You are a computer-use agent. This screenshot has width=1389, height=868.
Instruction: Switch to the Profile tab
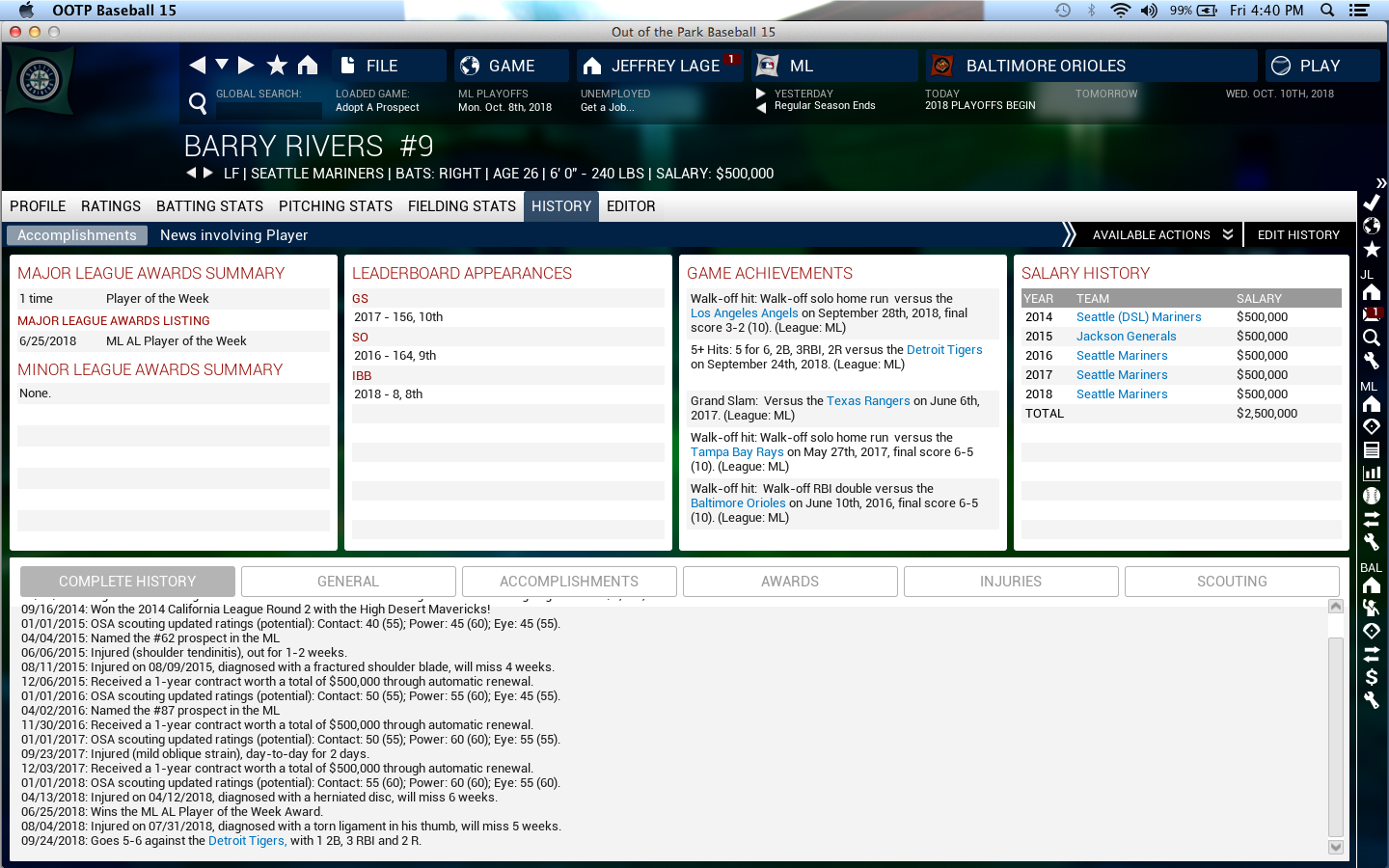click(38, 206)
